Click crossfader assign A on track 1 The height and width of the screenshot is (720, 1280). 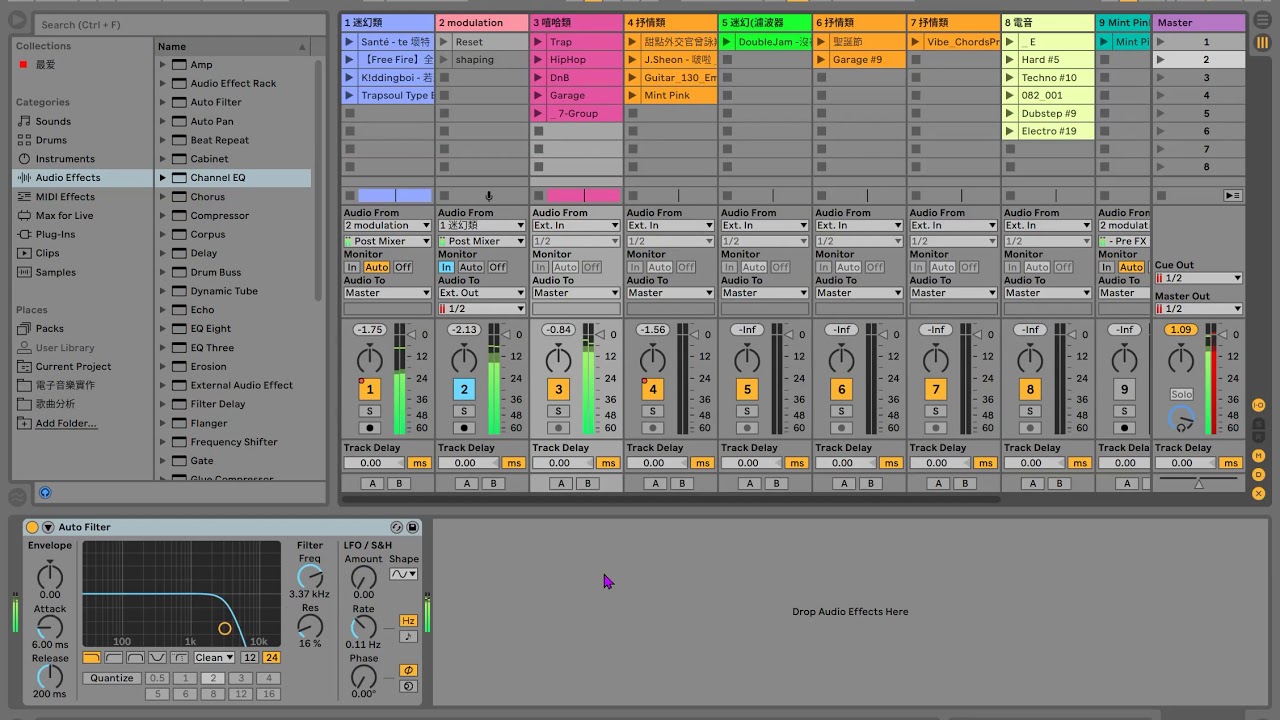373,484
